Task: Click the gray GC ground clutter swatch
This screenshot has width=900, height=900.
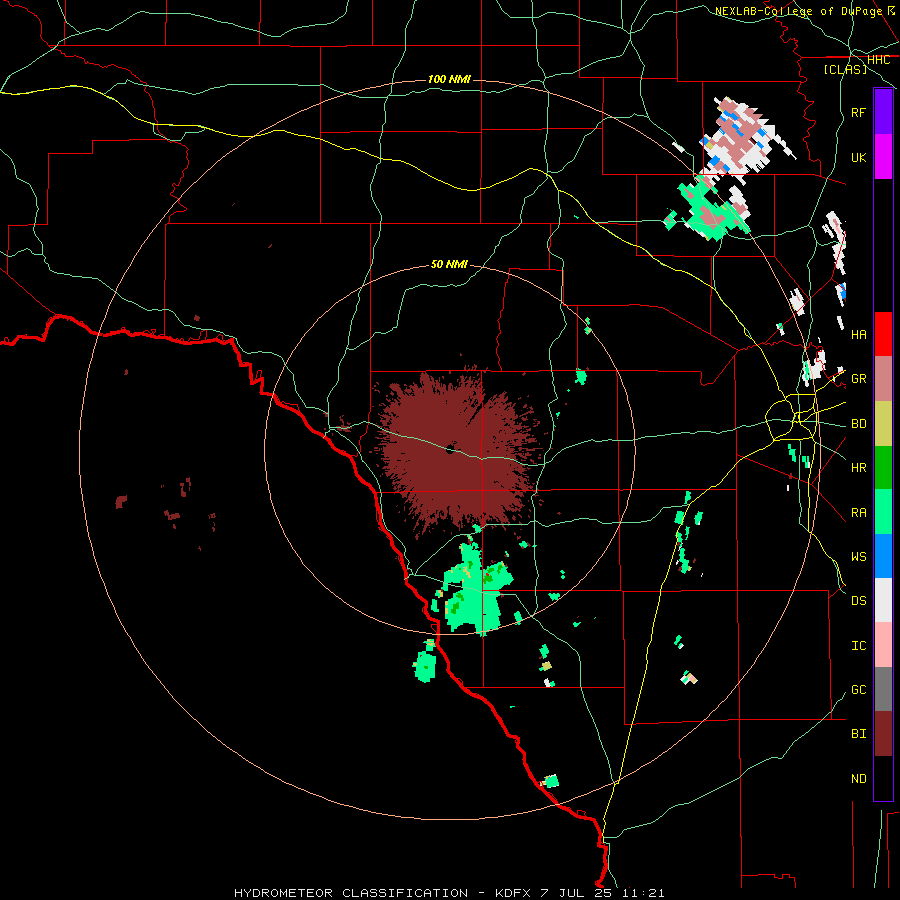Action: point(883,689)
